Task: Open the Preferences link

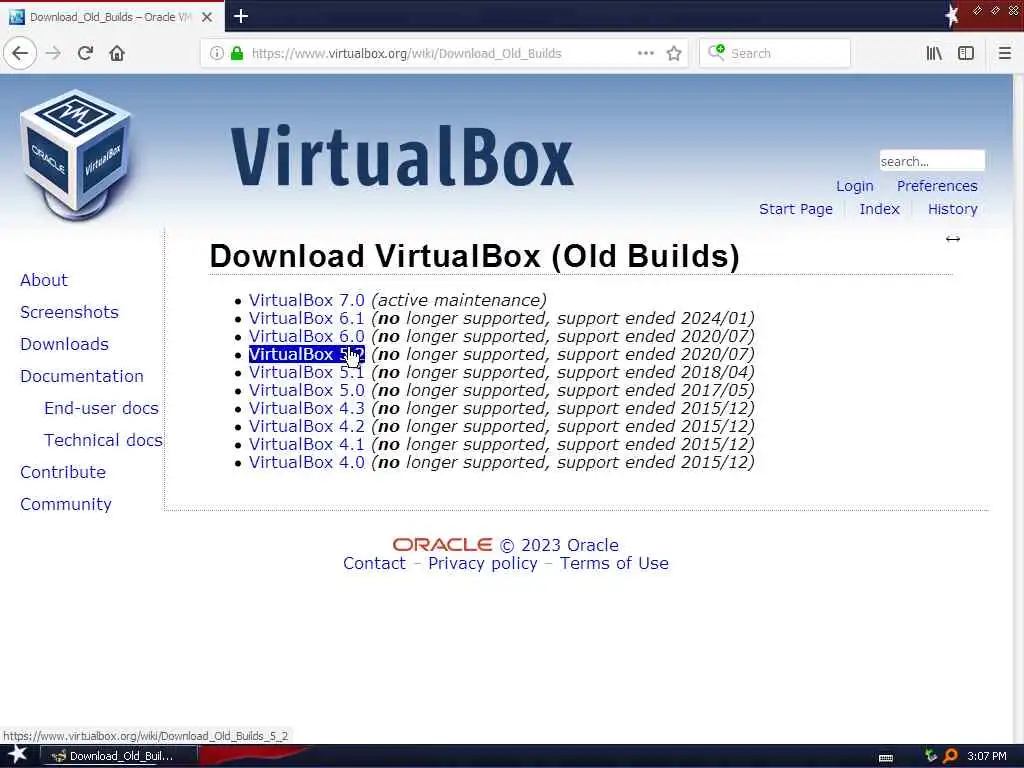Action: (937, 186)
